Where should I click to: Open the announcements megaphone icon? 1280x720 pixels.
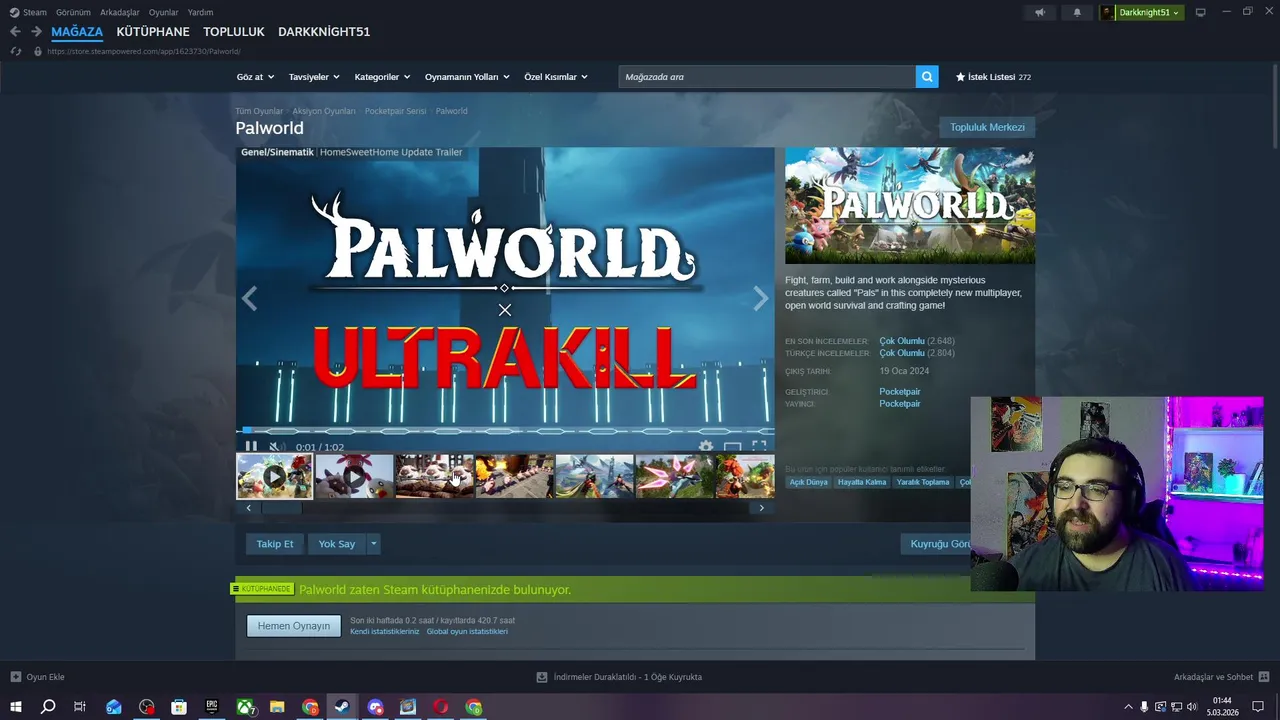(x=1040, y=12)
